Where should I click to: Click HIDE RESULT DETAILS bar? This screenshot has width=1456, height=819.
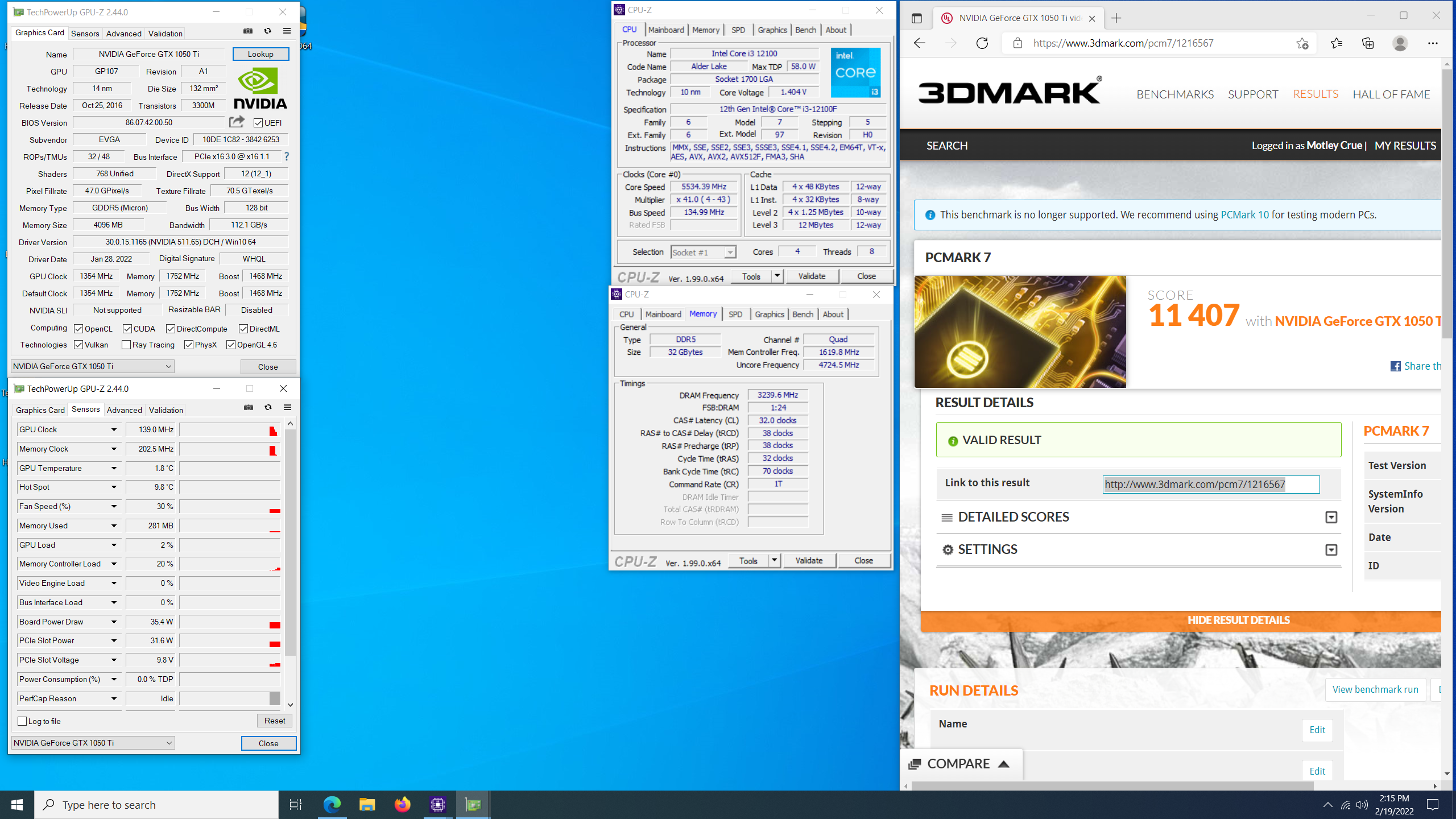tap(1181, 621)
